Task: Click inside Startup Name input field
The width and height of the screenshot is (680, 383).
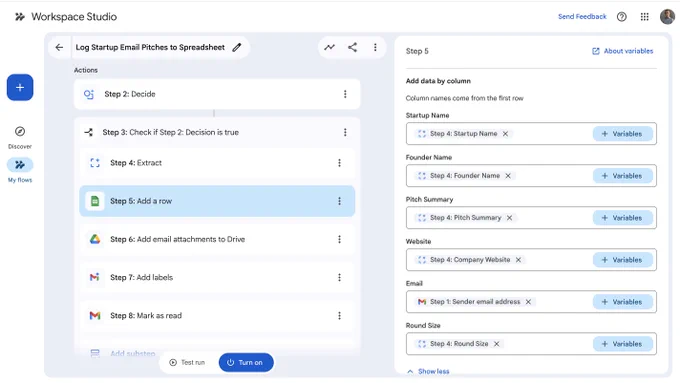Action: [531, 134]
